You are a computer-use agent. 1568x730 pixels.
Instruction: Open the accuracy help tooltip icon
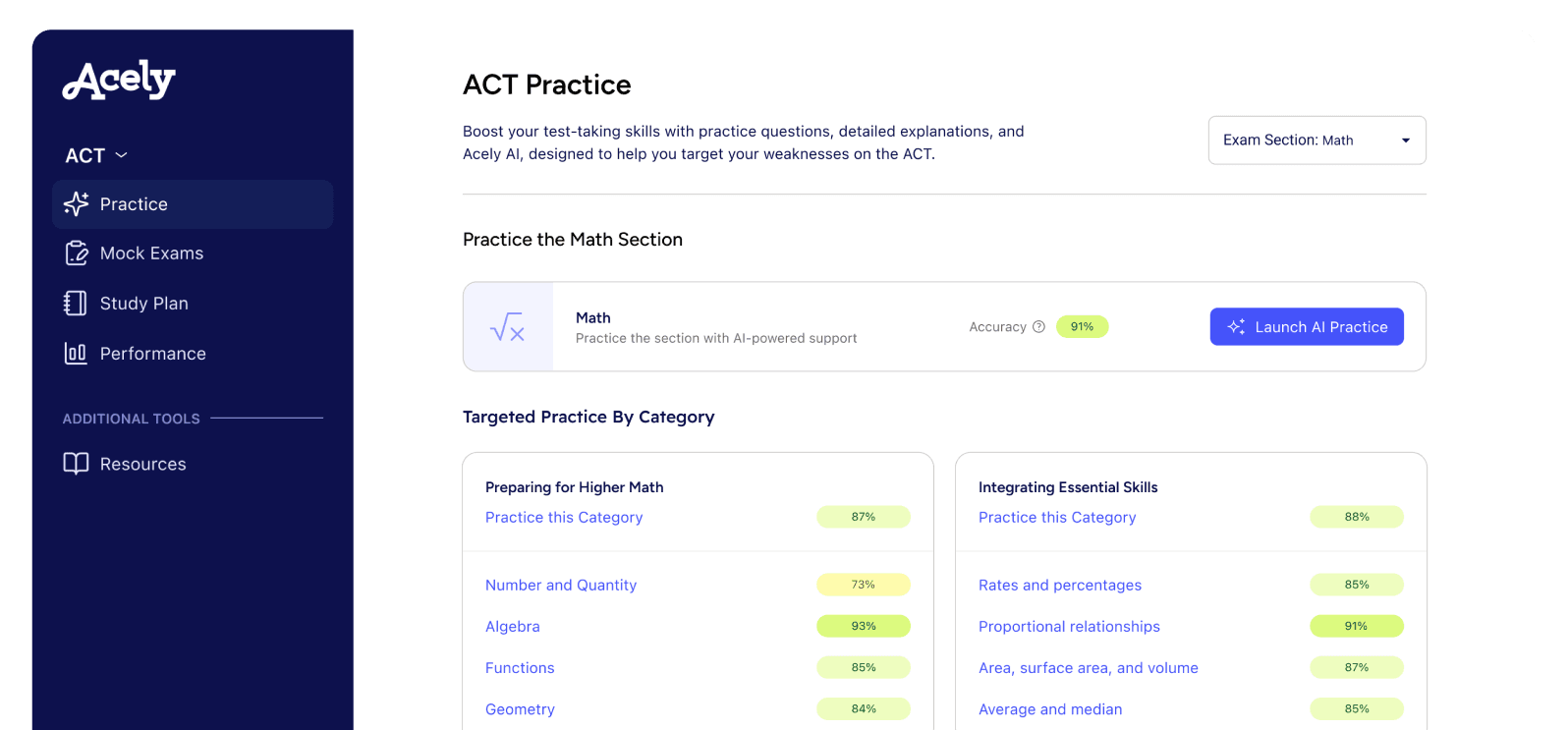(1039, 326)
